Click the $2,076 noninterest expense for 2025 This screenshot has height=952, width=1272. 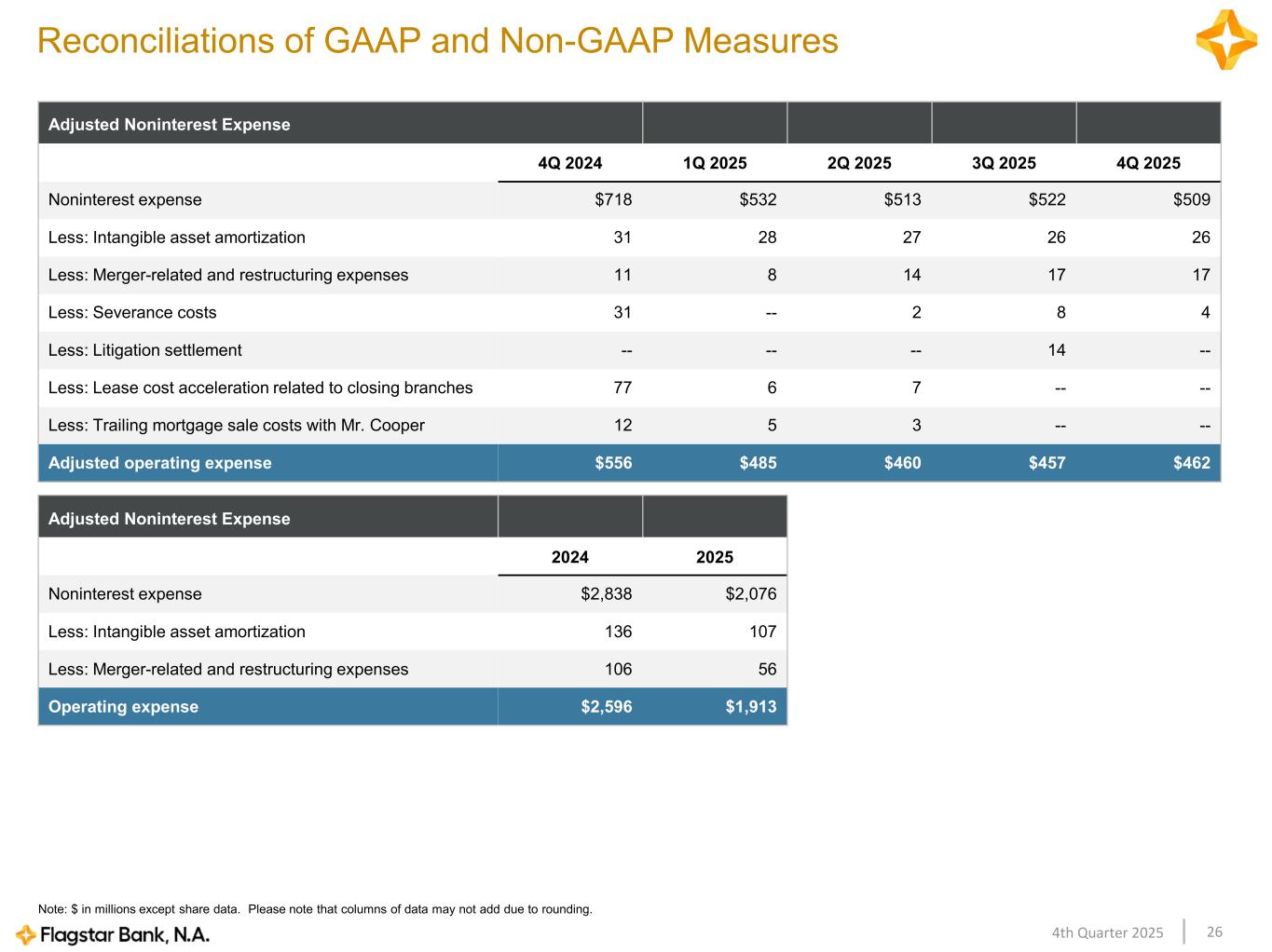point(750,594)
